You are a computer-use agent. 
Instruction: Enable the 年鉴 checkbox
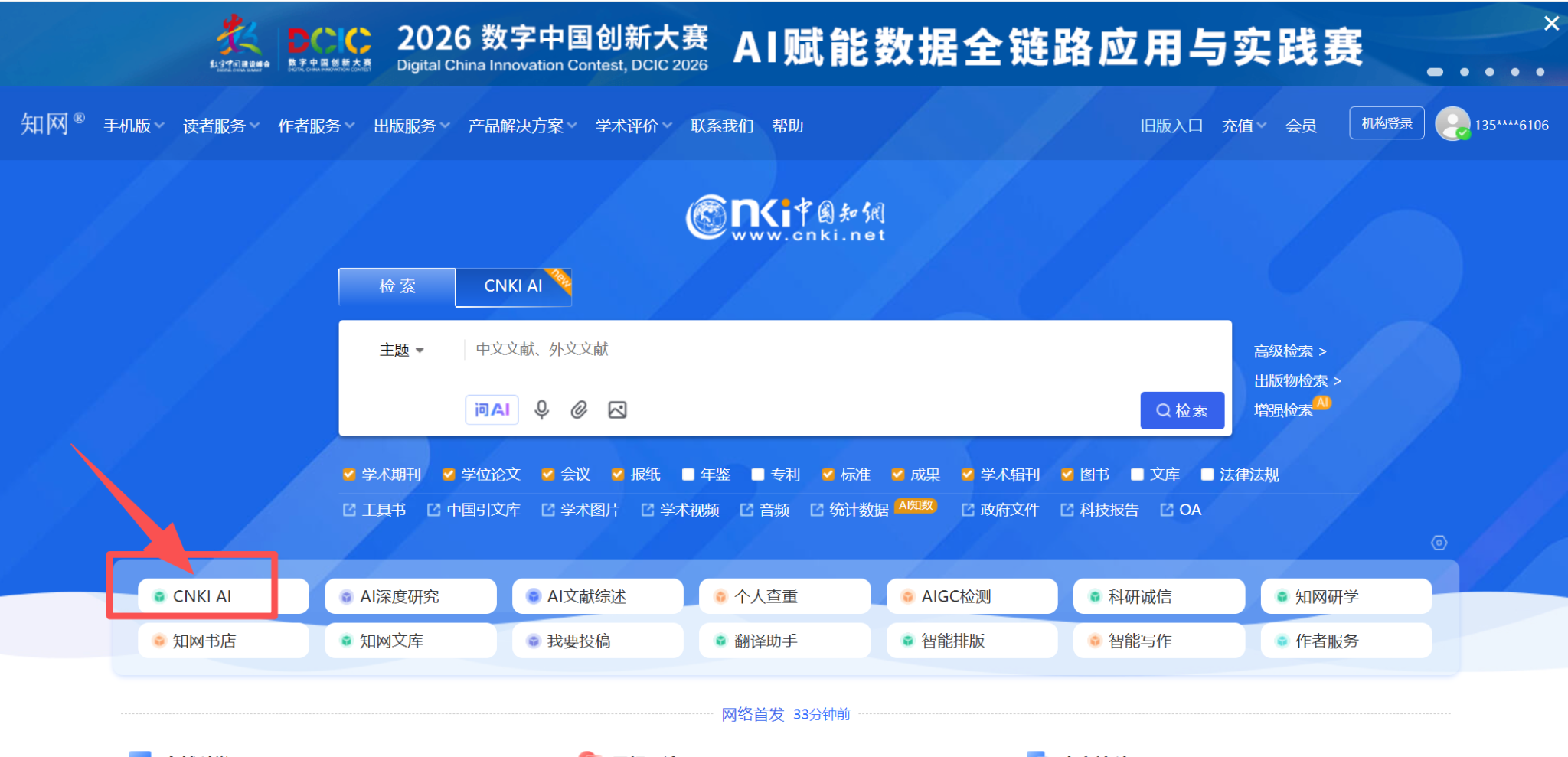coord(688,475)
